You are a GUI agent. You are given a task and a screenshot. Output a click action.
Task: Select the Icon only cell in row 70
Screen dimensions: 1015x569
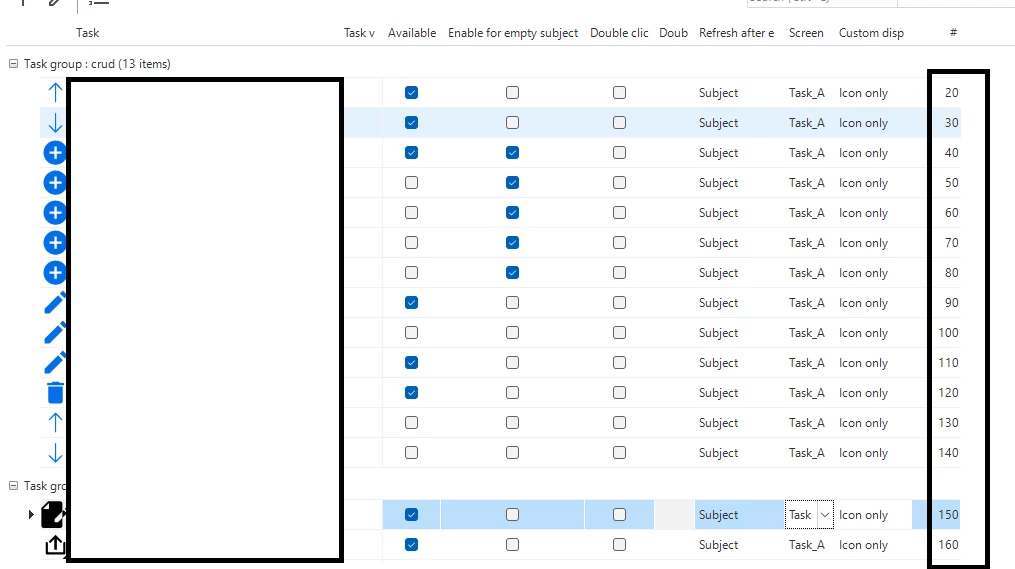[x=864, y=243]
